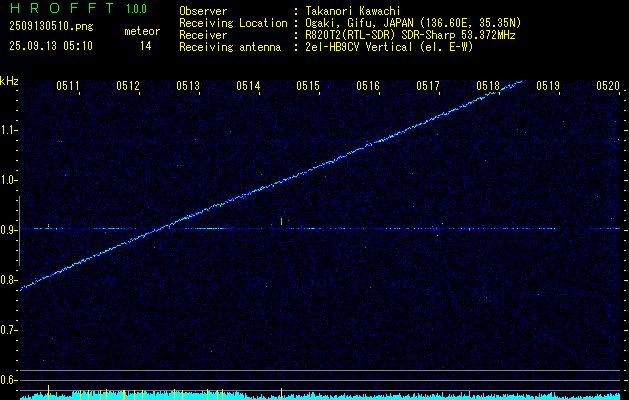Viewport: 629px width, 400px height.
Task: Select antenna text 2el-HB9CV Vertical (el. E-W)
Action: 389,47
